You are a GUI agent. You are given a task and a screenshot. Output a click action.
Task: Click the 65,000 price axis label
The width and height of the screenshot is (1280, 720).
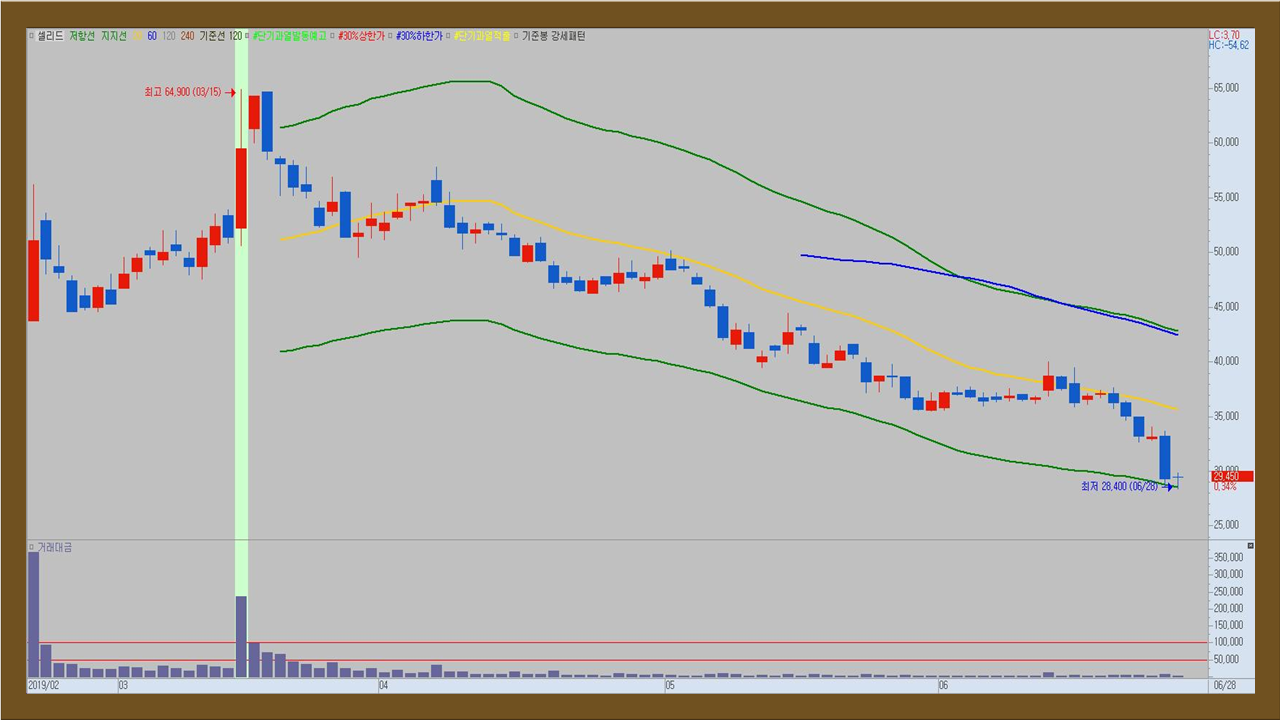(x=1226, y=88)
